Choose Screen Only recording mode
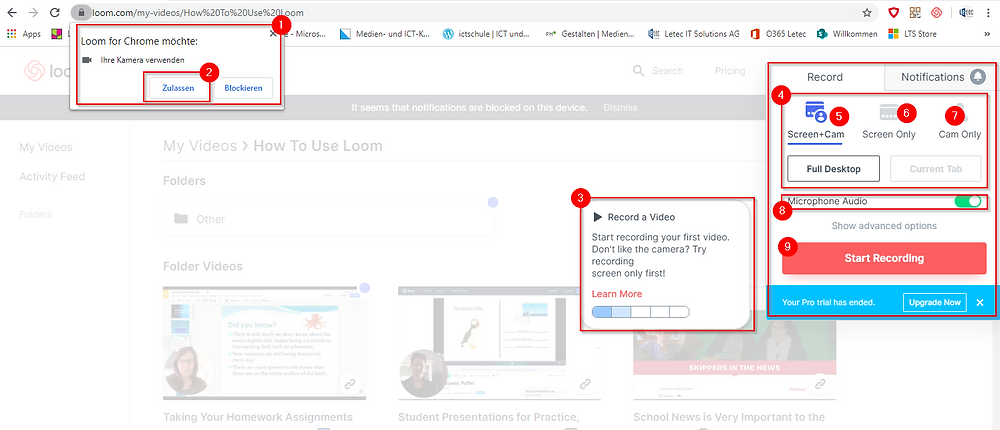1000x430 pixels. 889,121
